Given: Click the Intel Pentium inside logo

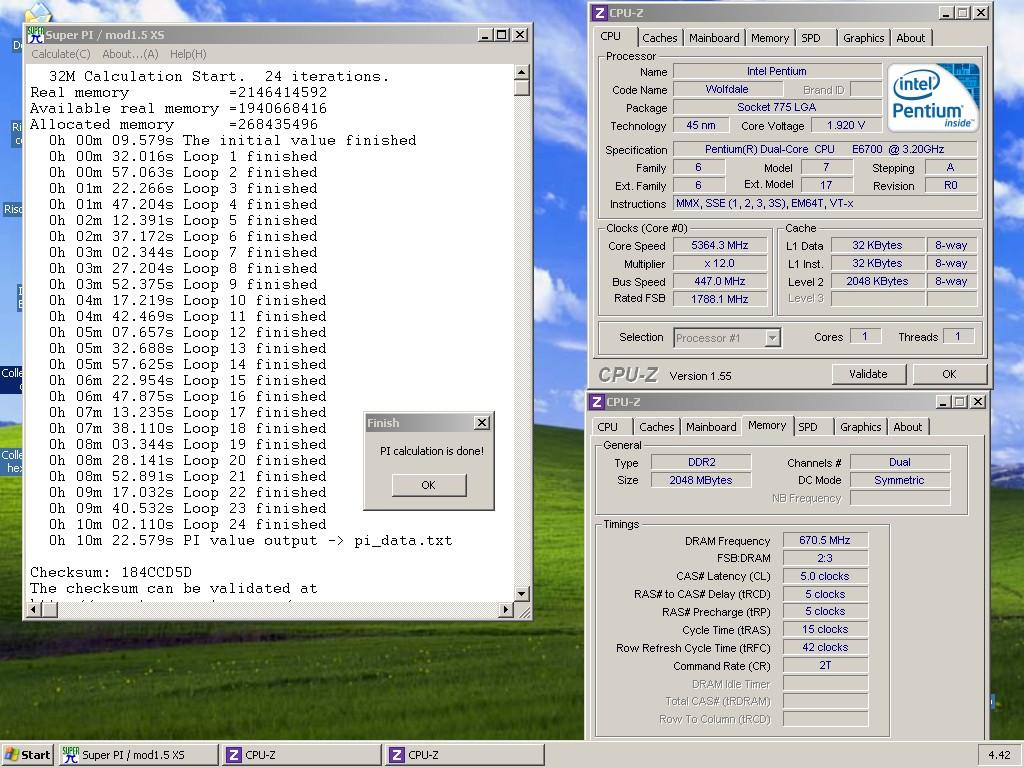Looking at the screenshot, I should (933, 97).
